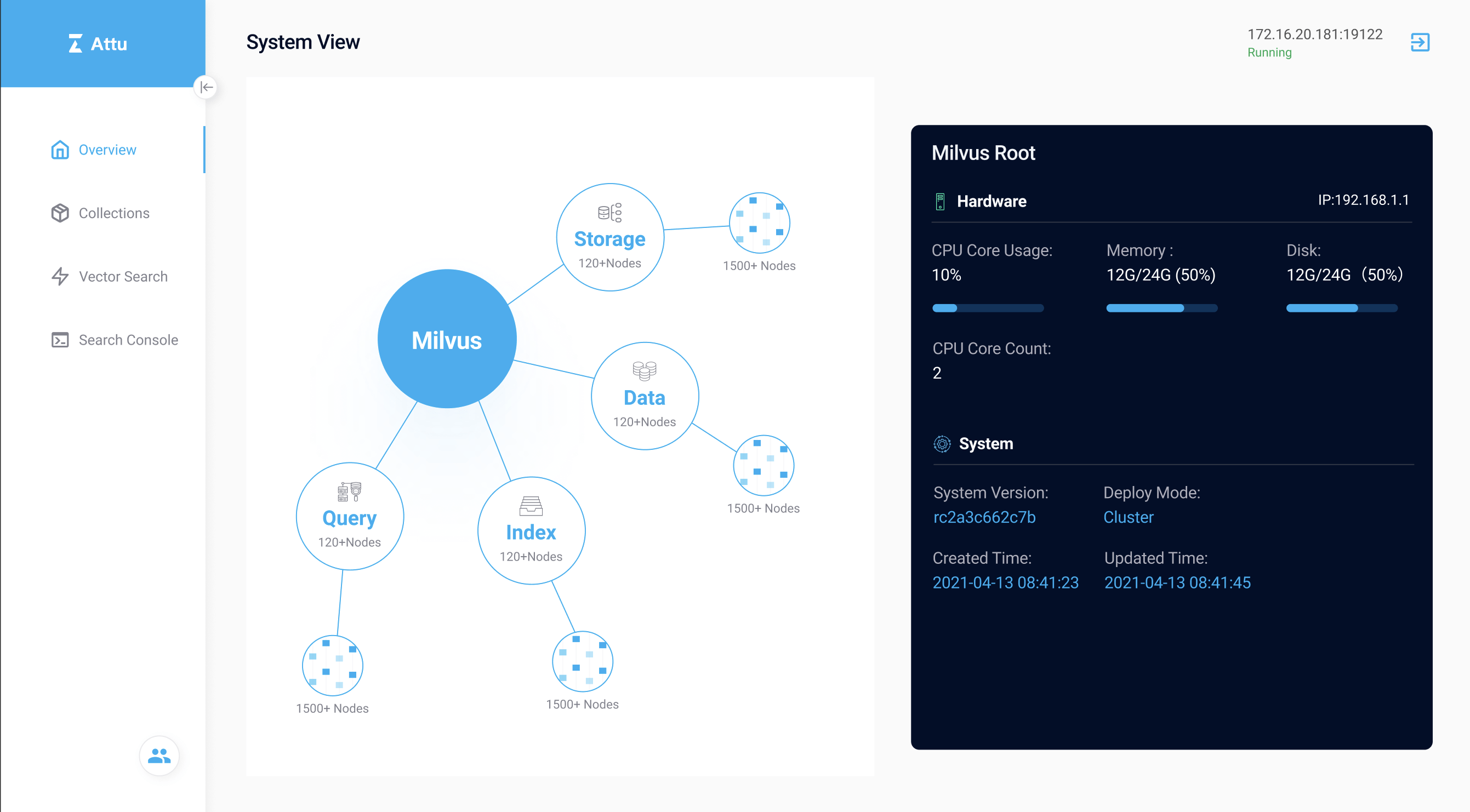The width and height of the screenshot is (1470, 812).
Task: Click updated time 2021-04-13 08:41:45
Action: [1177, 582]
